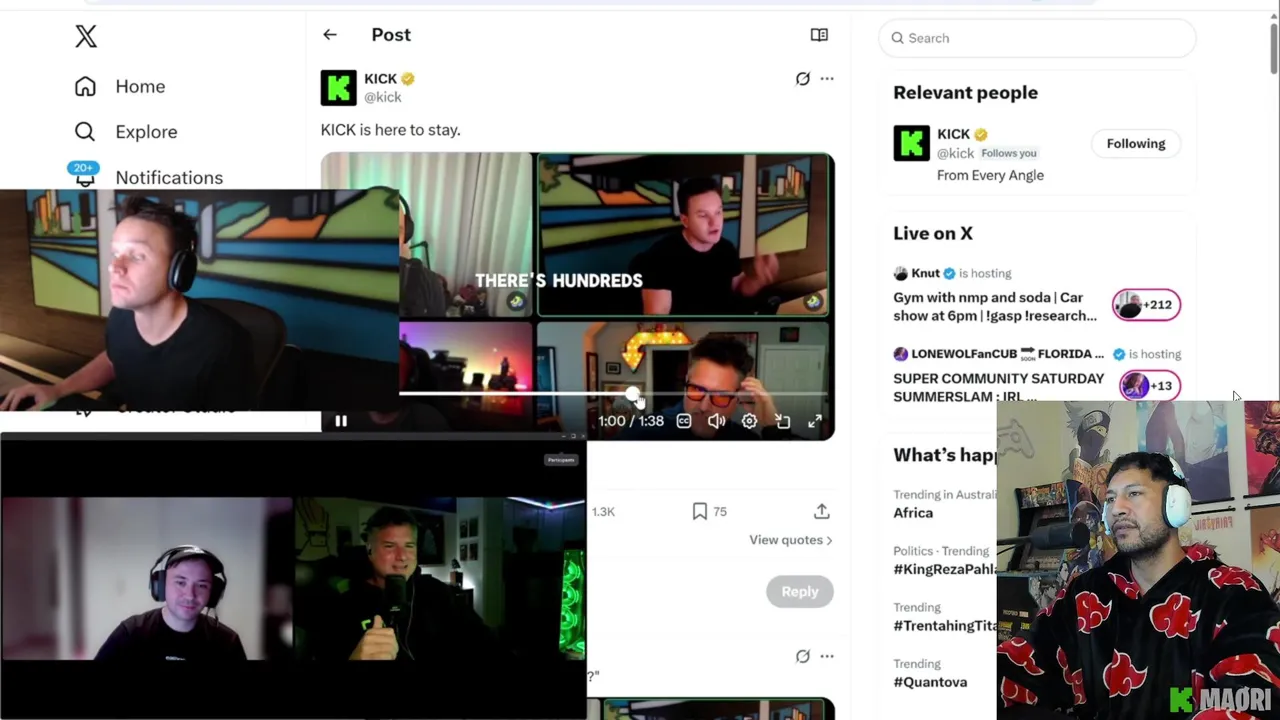Pause the playing video
This screenshot has height=720, width=1280.
point(340,421)
